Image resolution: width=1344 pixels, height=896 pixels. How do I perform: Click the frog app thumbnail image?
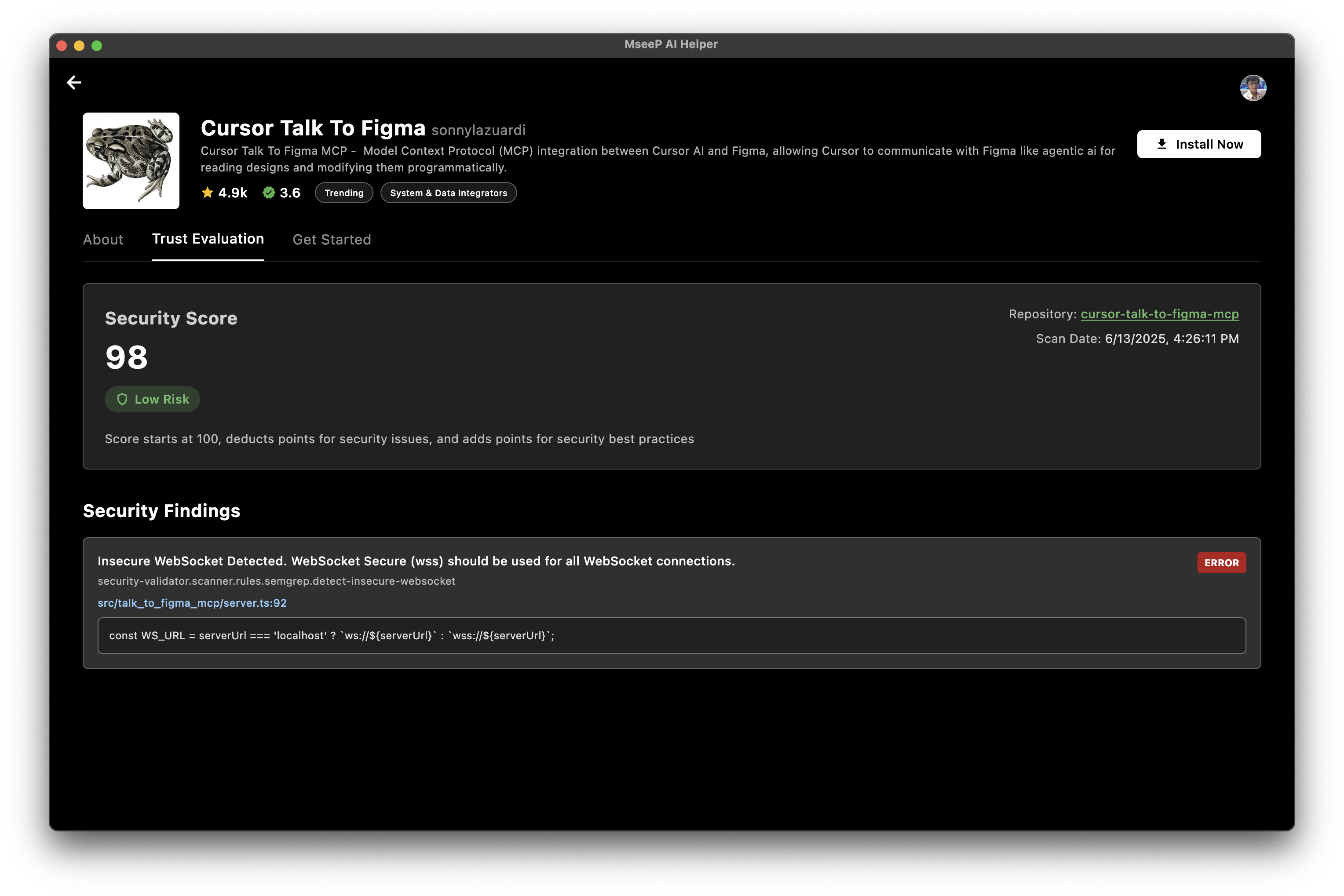pos(131,160)
